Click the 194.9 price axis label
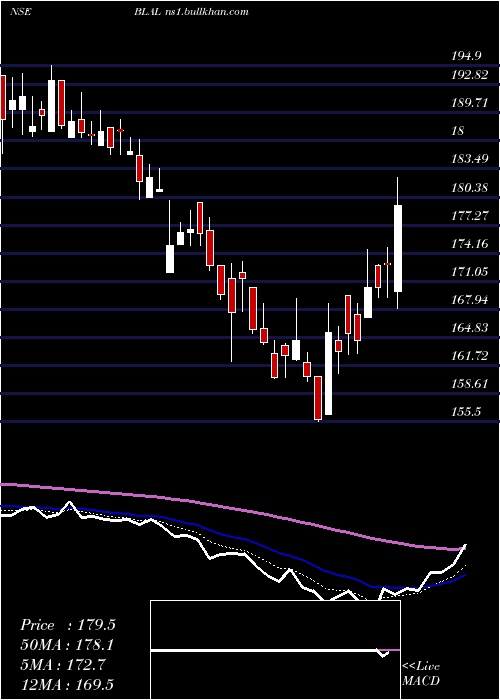The width and height of the screenshot is (500, 700). 466,56
